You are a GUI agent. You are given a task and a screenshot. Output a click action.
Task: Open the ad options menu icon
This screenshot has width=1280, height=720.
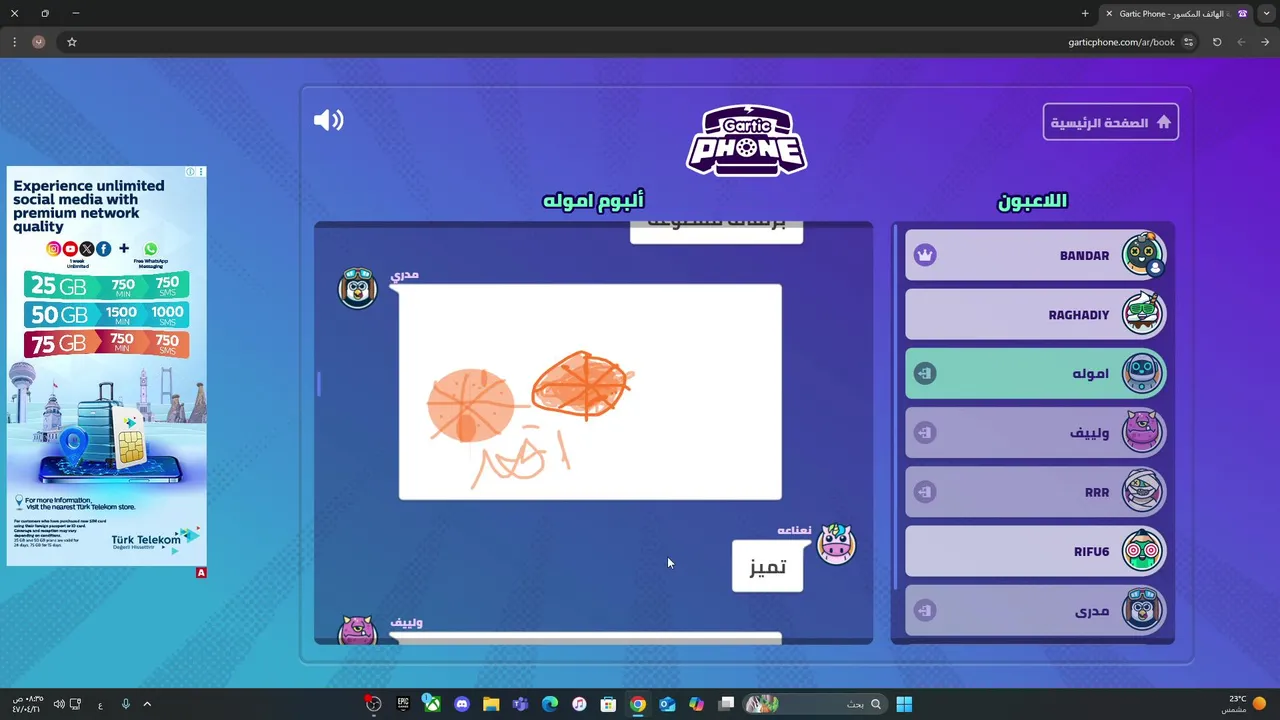(201, 172)
